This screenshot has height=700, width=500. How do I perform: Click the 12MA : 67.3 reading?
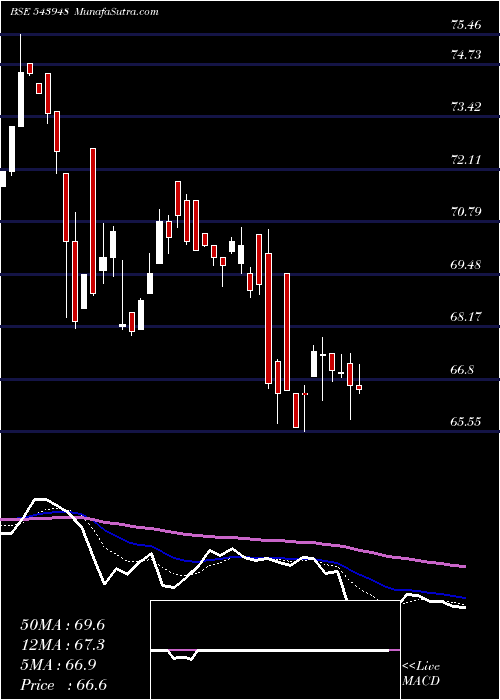click(62, 645)
